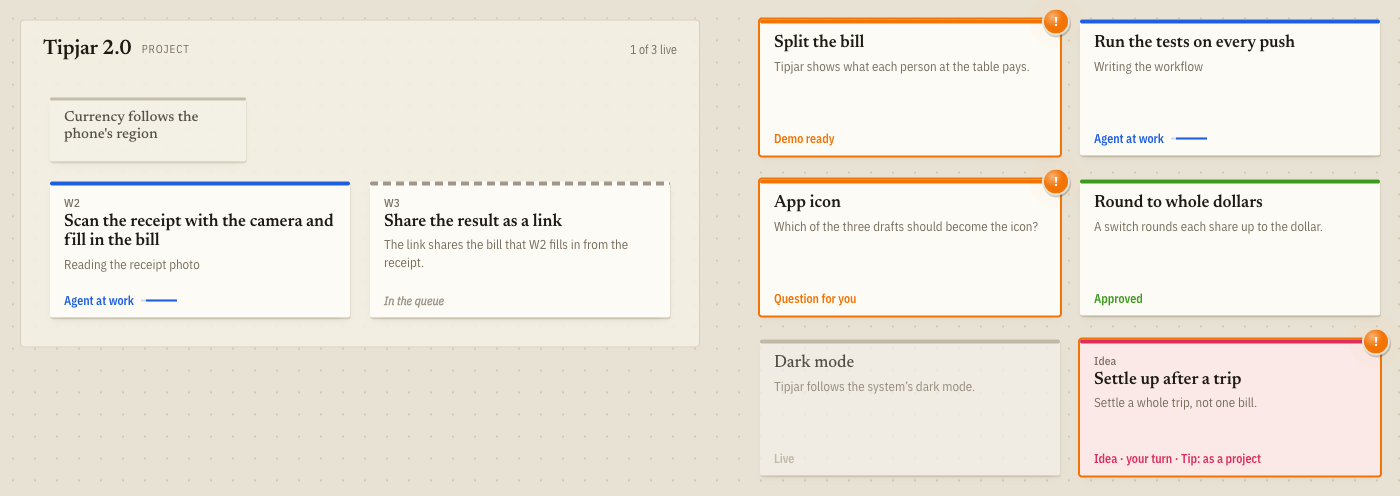Click the Live status on Dark mode
Screen dimensions: 1400x496
click(x=784, y=459)
